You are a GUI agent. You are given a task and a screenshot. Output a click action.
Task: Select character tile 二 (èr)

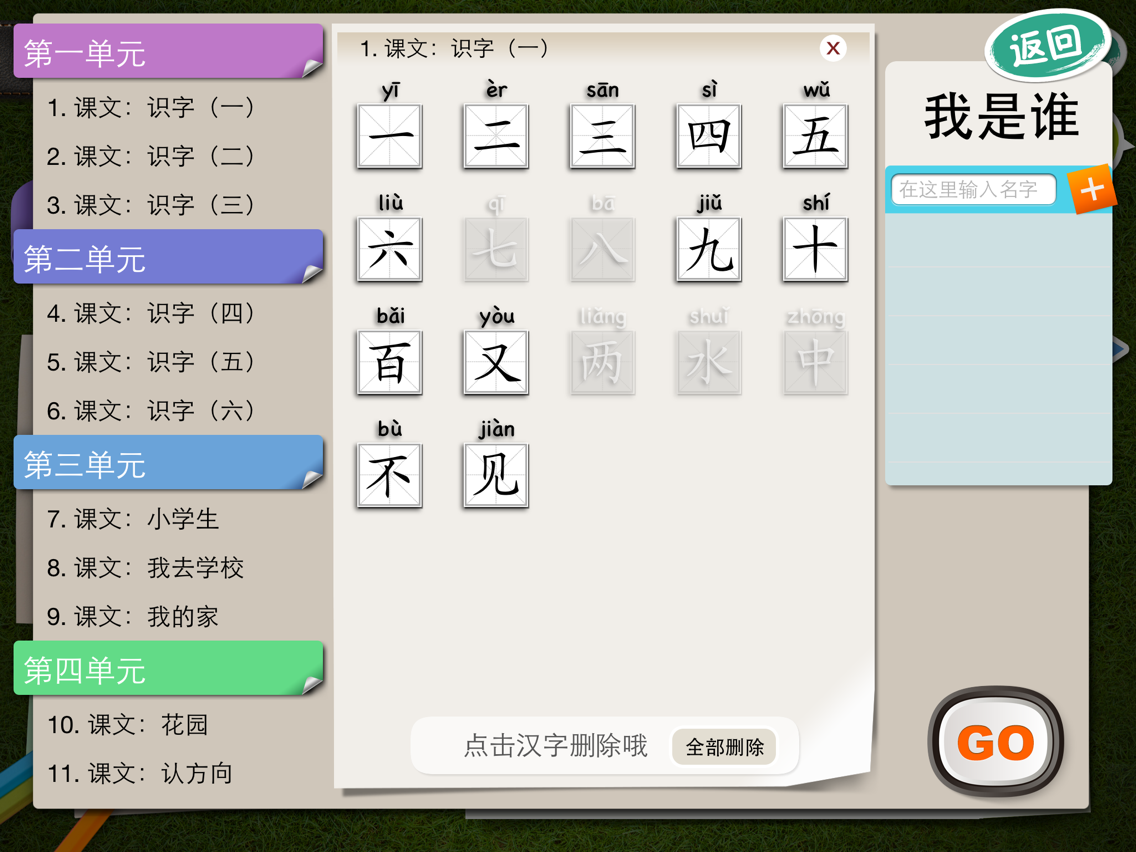point(496,136)
